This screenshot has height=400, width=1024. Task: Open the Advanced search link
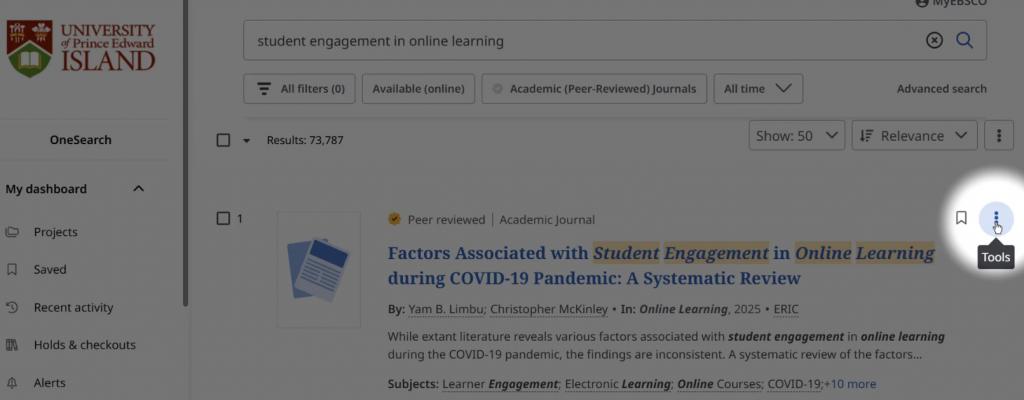pos(941,89)
